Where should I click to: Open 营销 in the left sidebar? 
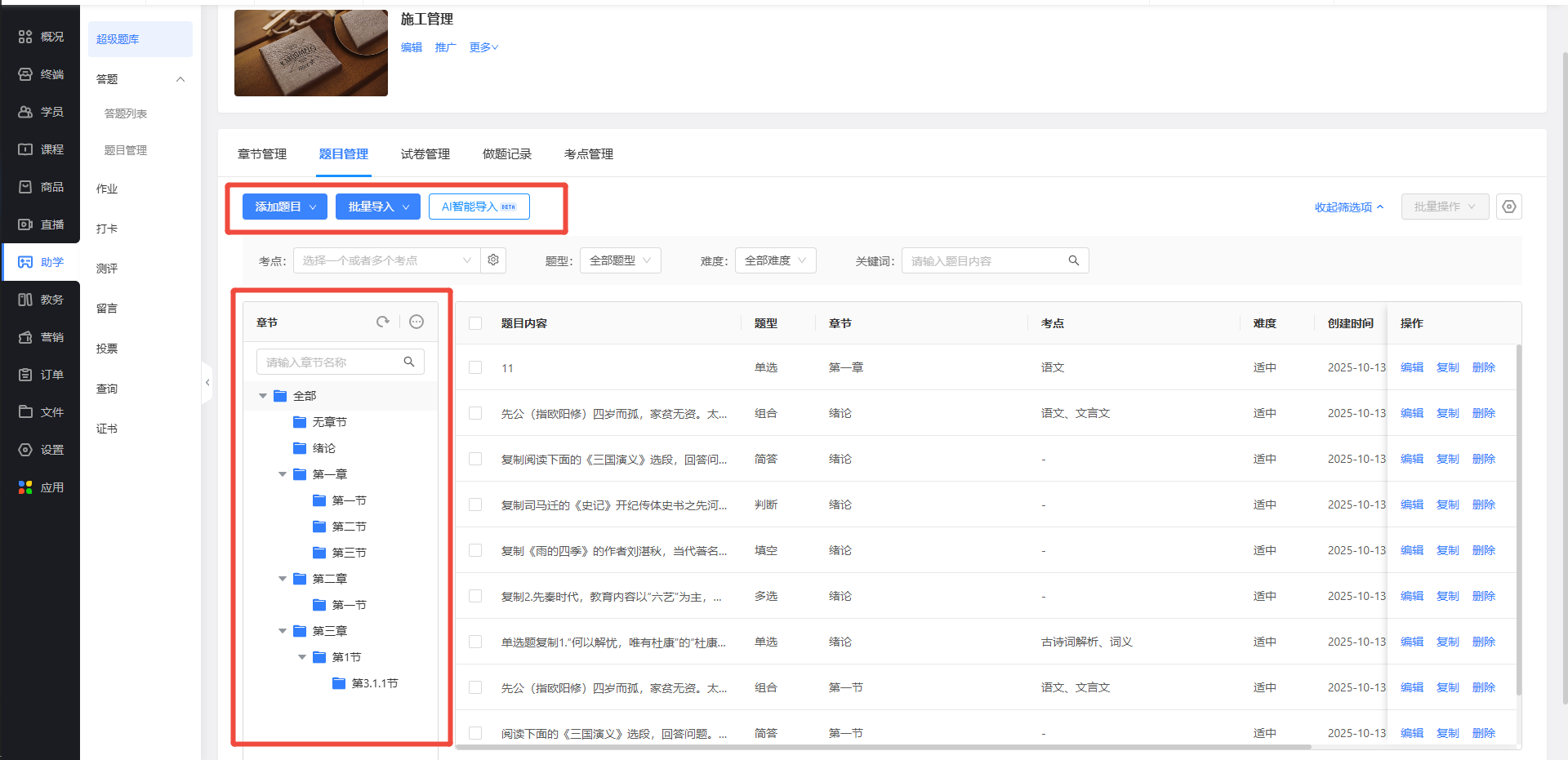coord(41,337)
